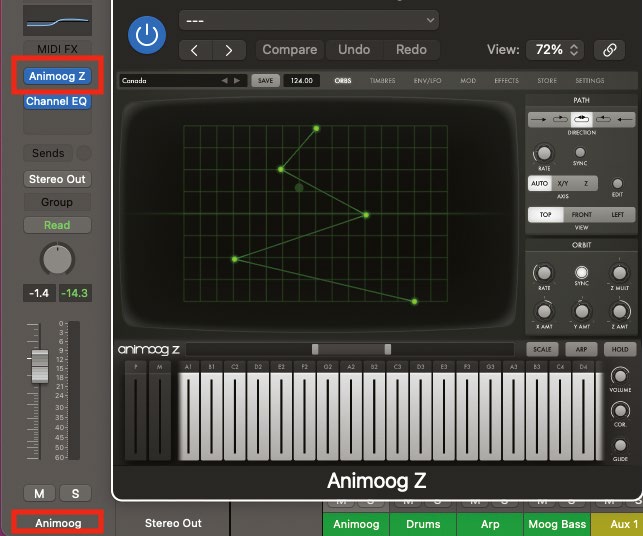The height and width of the screenshot is (536, 643).
Task: Click the Glide knob
Action: [620, 445]
